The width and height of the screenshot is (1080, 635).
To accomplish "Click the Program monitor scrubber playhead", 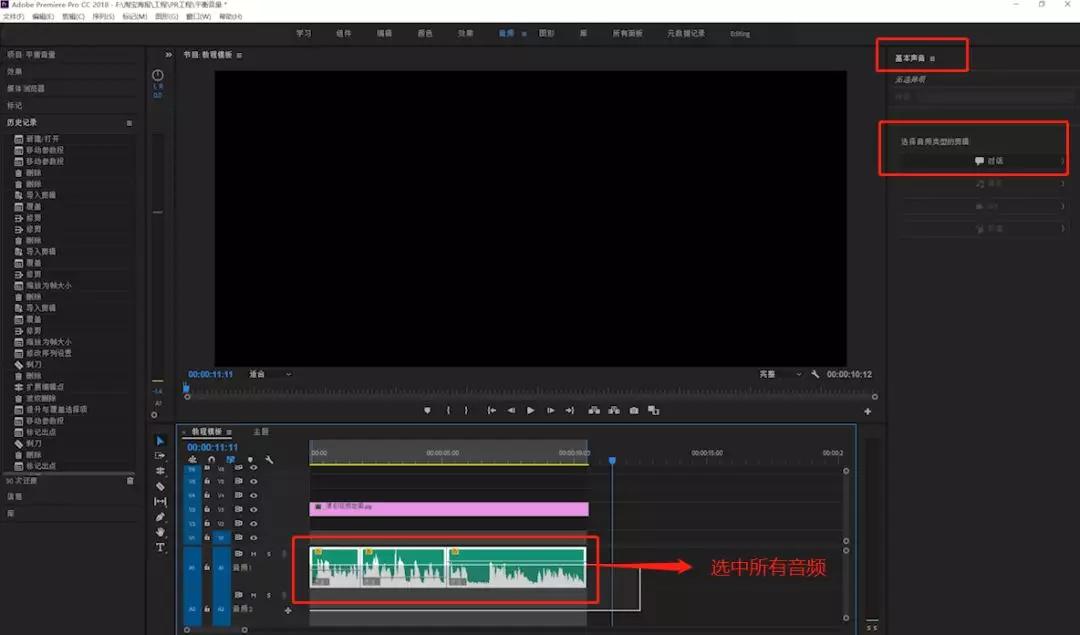I will (x=186, y=388).
